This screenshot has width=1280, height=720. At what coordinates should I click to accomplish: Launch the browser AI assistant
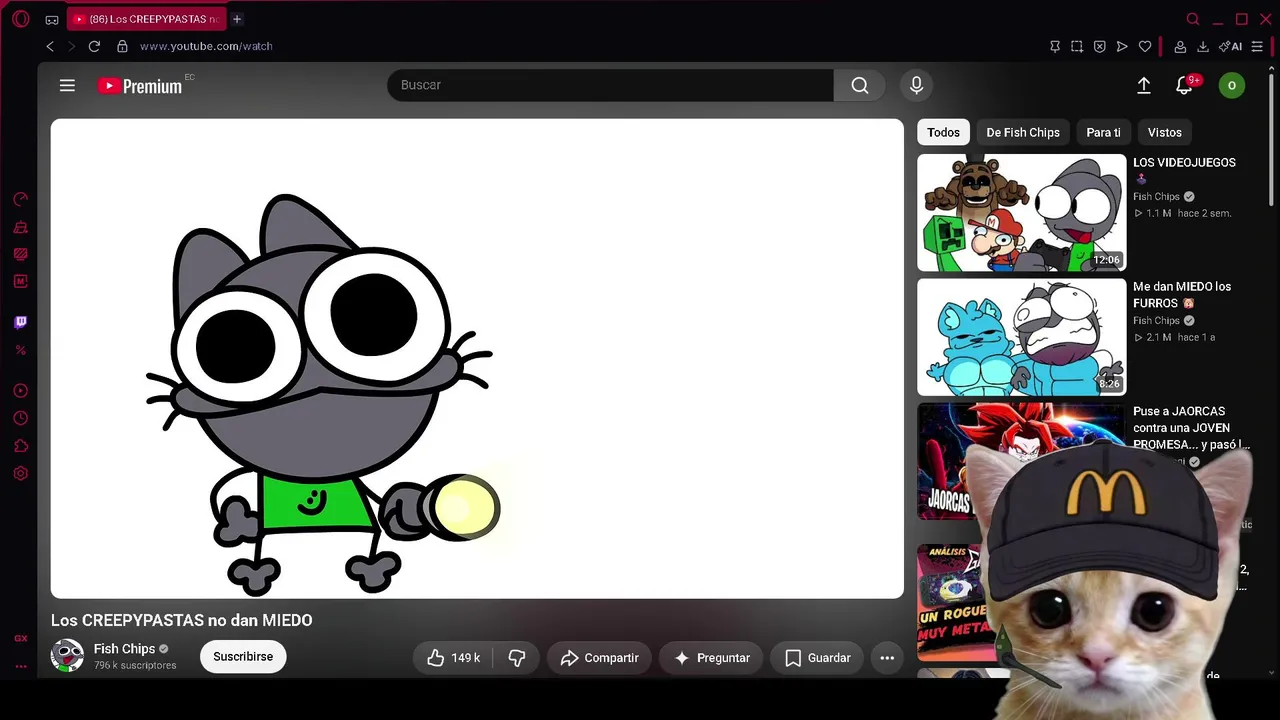click(1230, 46)
